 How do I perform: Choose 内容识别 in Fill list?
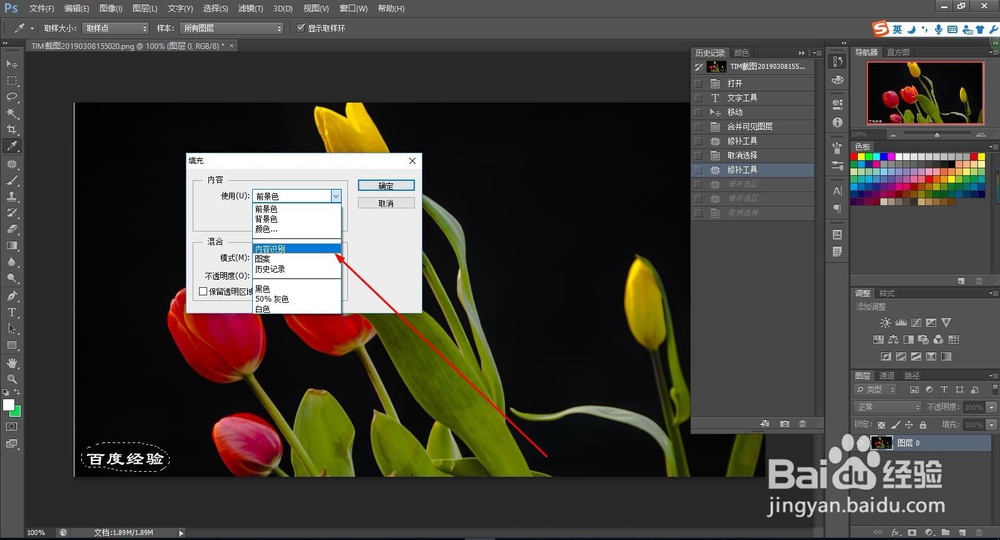click(x=297, y=249)
